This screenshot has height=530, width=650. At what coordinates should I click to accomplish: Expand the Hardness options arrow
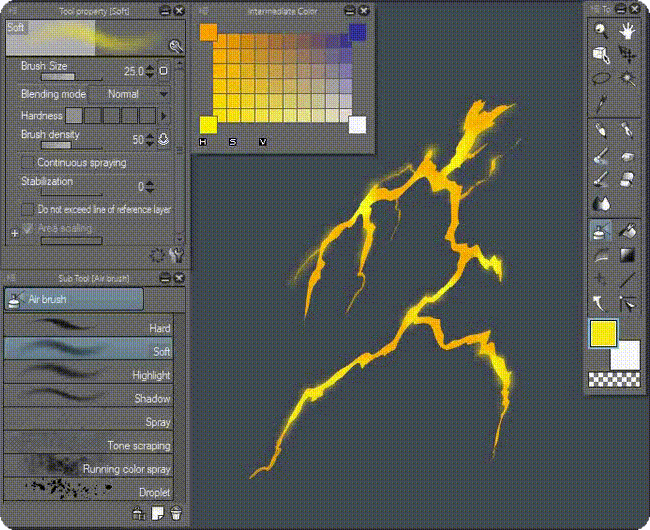click(x=164, y=116)
